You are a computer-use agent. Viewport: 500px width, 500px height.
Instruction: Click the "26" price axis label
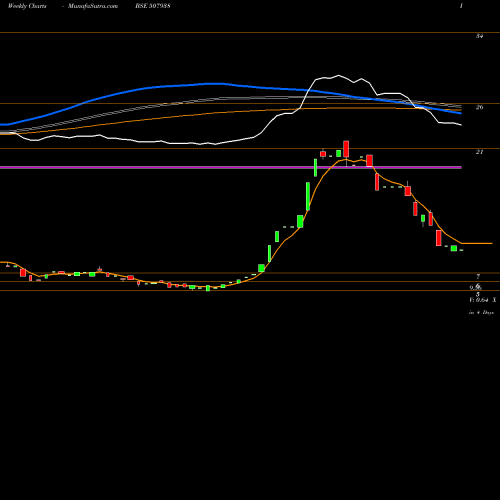point(479,107)
